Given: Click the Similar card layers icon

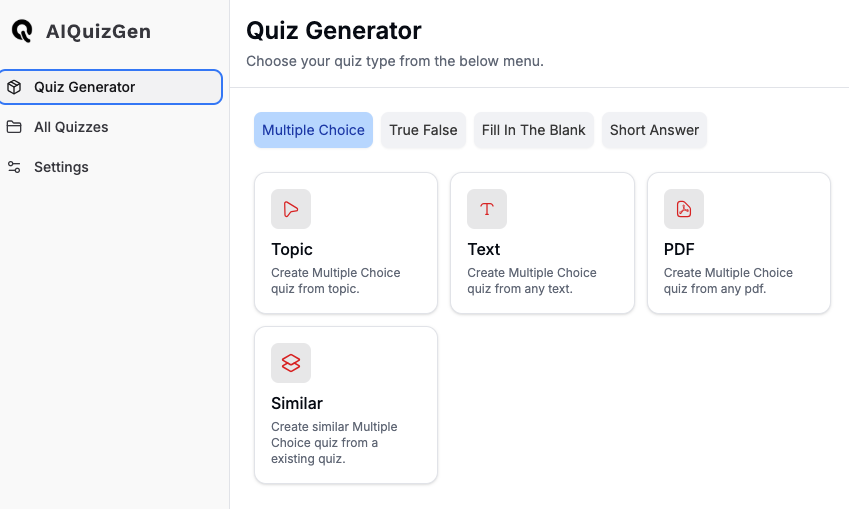Looking at the screenshot, I should point(291,363).
